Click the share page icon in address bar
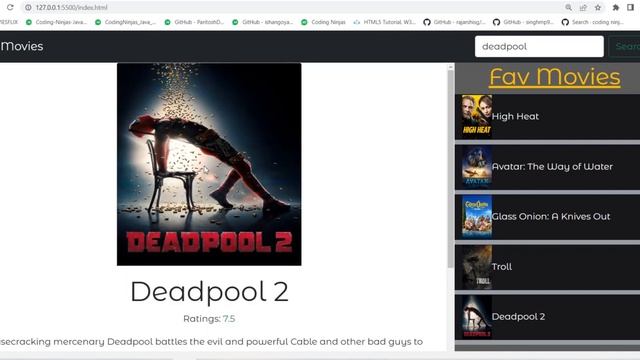 pos(583,7)
